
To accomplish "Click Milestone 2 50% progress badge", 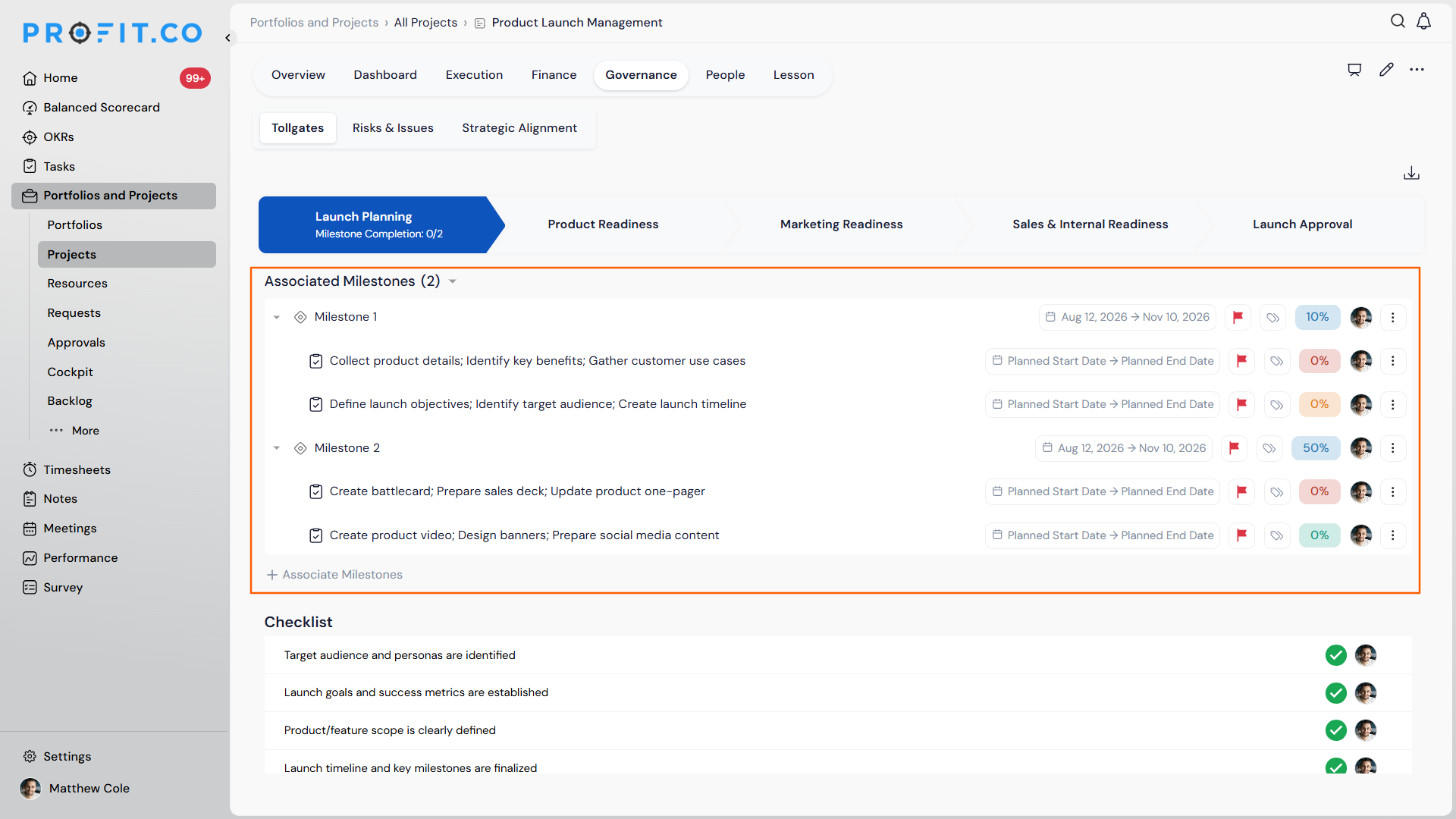I will [1316, 448].
